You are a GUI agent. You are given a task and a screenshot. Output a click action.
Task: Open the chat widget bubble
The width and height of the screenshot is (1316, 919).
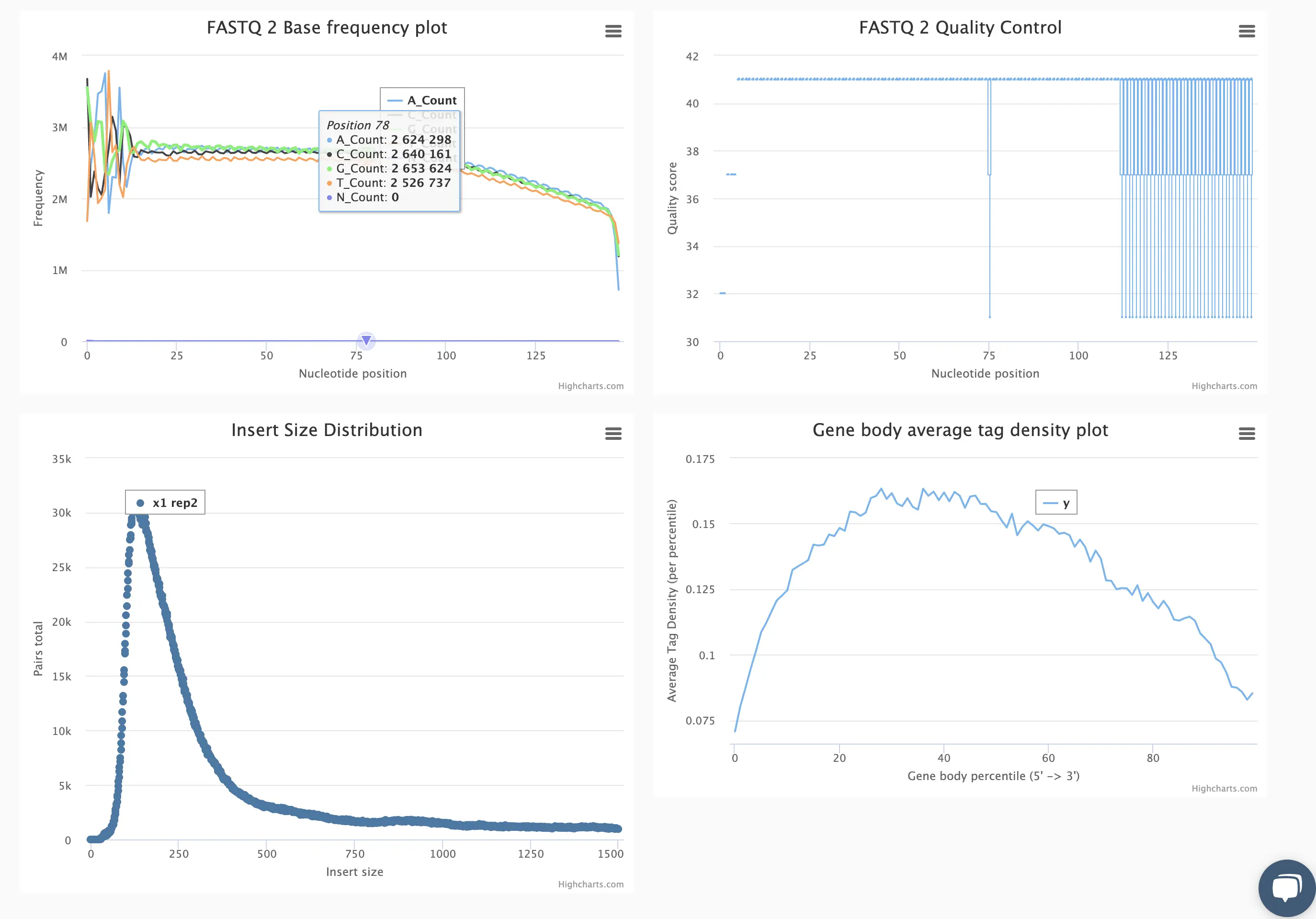point(1287,889)
